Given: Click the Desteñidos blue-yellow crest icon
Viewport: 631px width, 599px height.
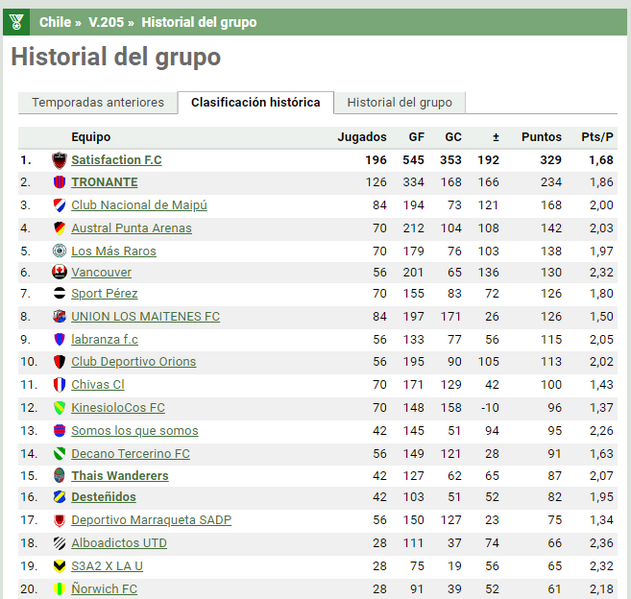Looking at the screenshot, I should [59, 497].
